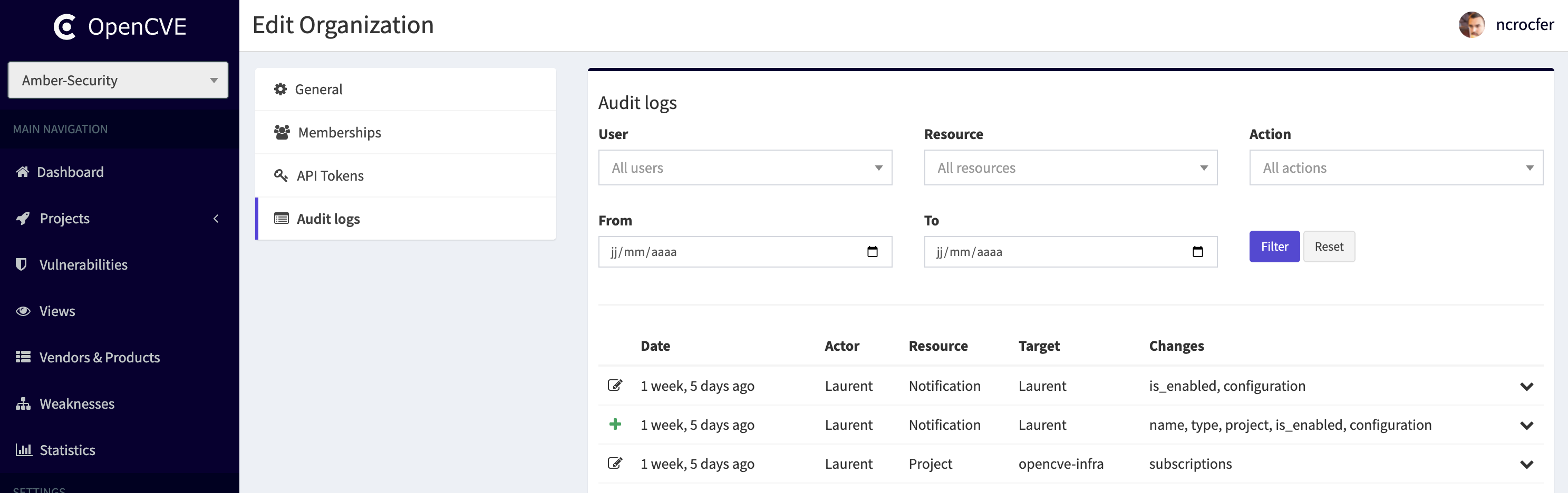Click the edit icon on first Notification row
The width and height of the screenshot is (1568, 493).
[x=615, y=386]
